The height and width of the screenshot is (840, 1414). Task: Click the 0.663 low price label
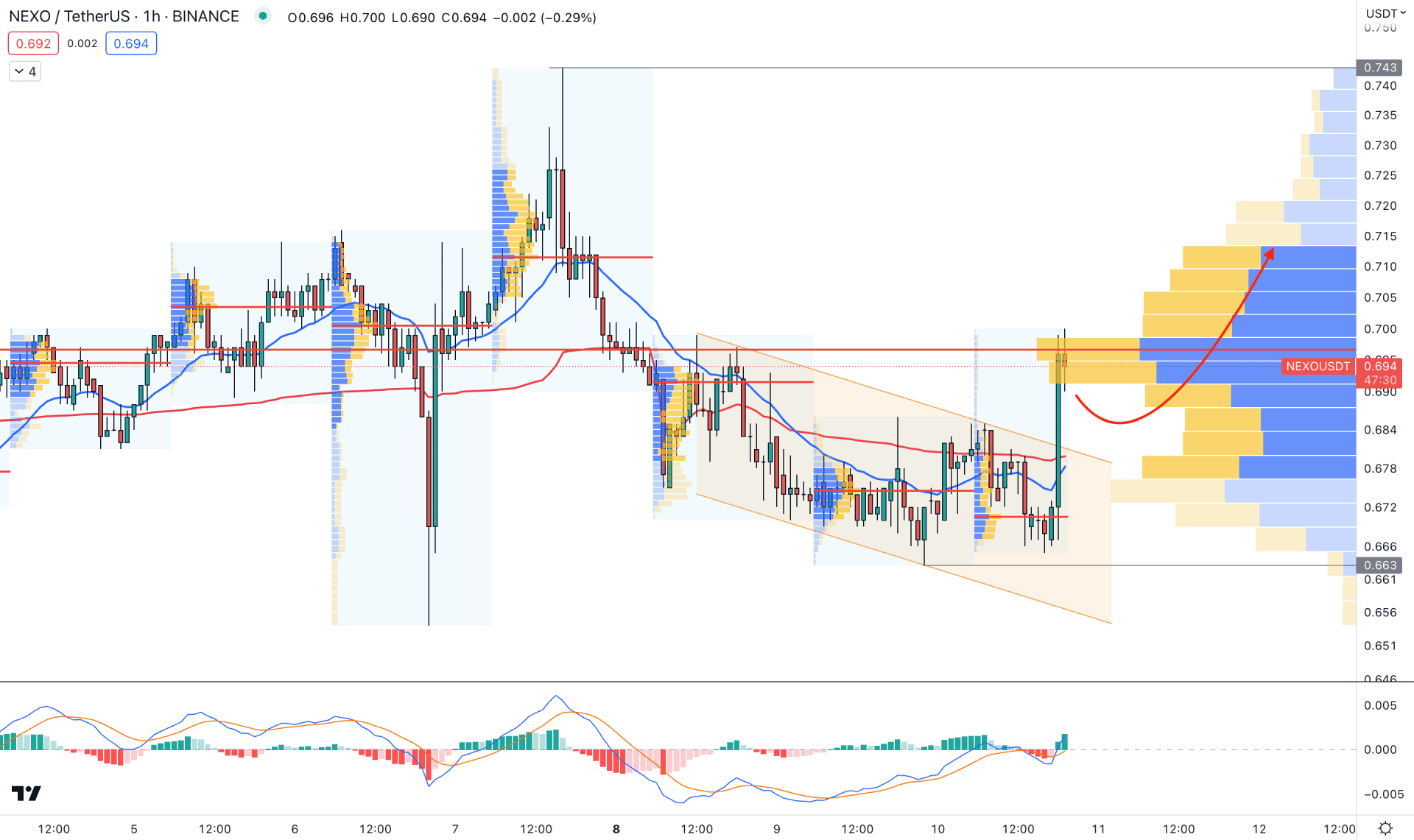pyautogui.click(x=1379, y=565)
